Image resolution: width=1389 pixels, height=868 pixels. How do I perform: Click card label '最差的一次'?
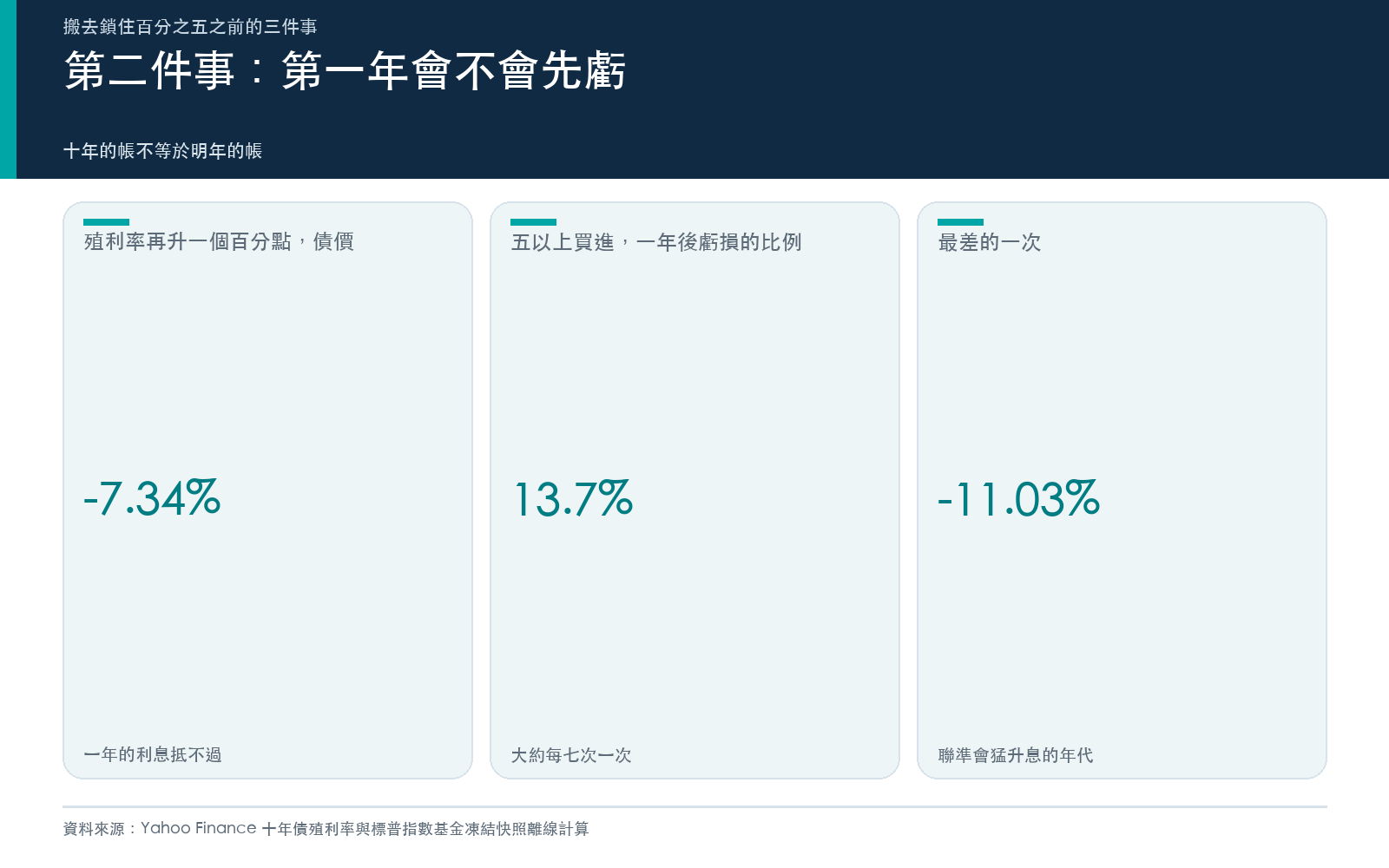[x=990, y=242]
